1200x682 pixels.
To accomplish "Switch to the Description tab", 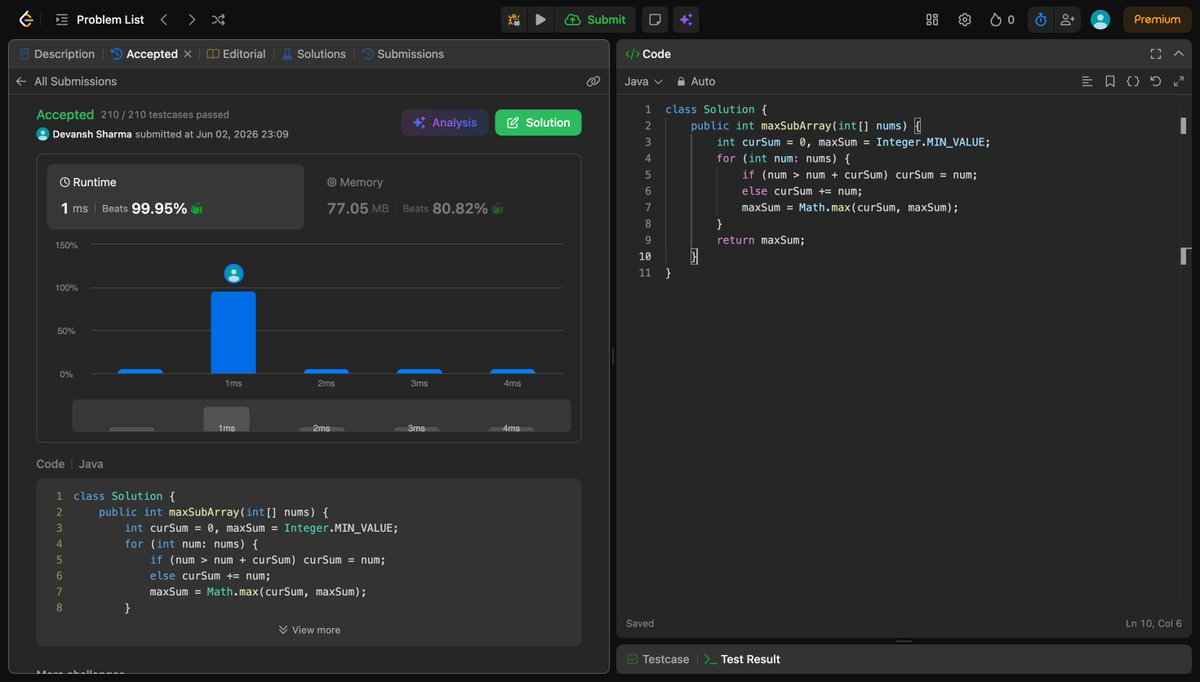I will click(x=57, y=54).
